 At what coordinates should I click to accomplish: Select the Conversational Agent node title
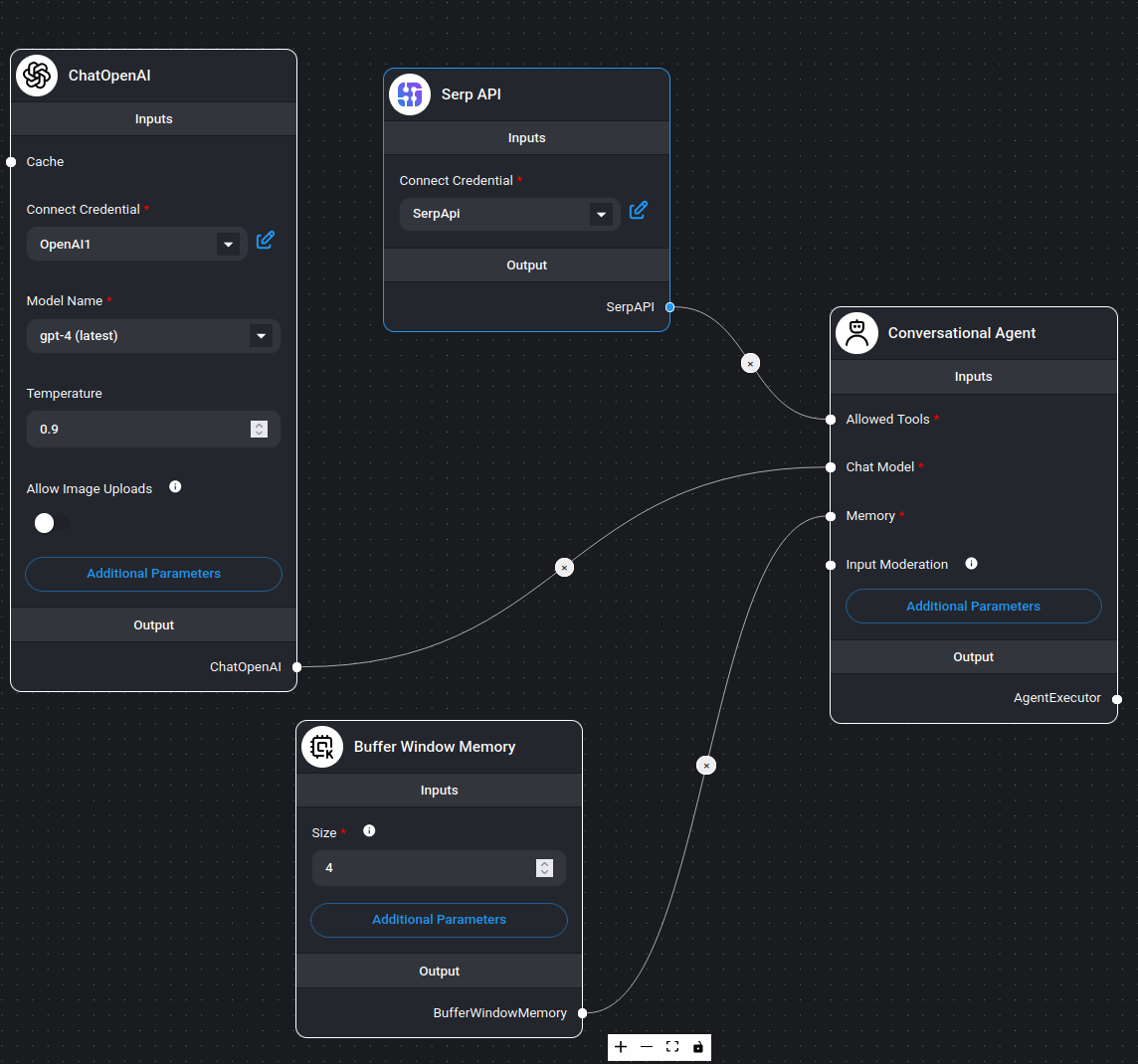pyautogui.click(x=962, y=333)
